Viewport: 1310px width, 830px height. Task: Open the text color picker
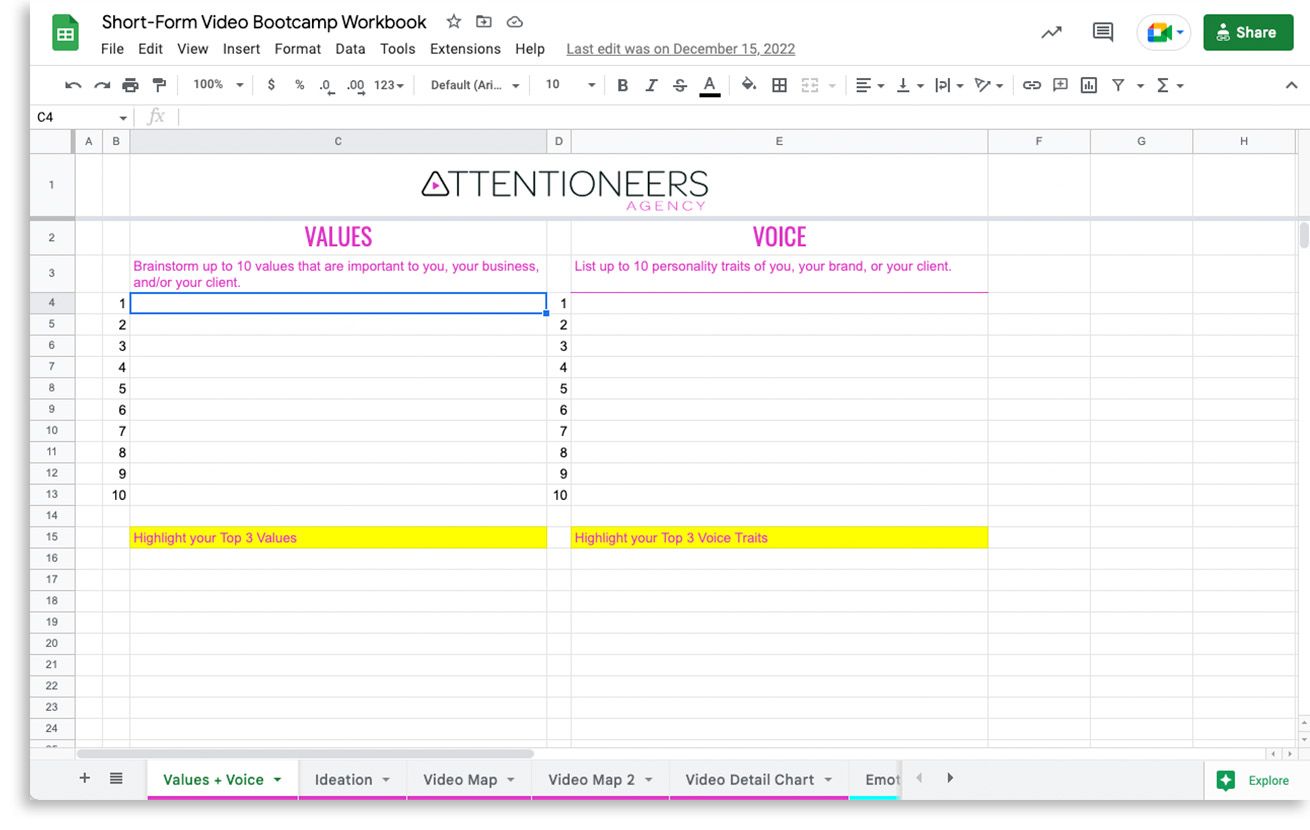(x=709, y=86)
